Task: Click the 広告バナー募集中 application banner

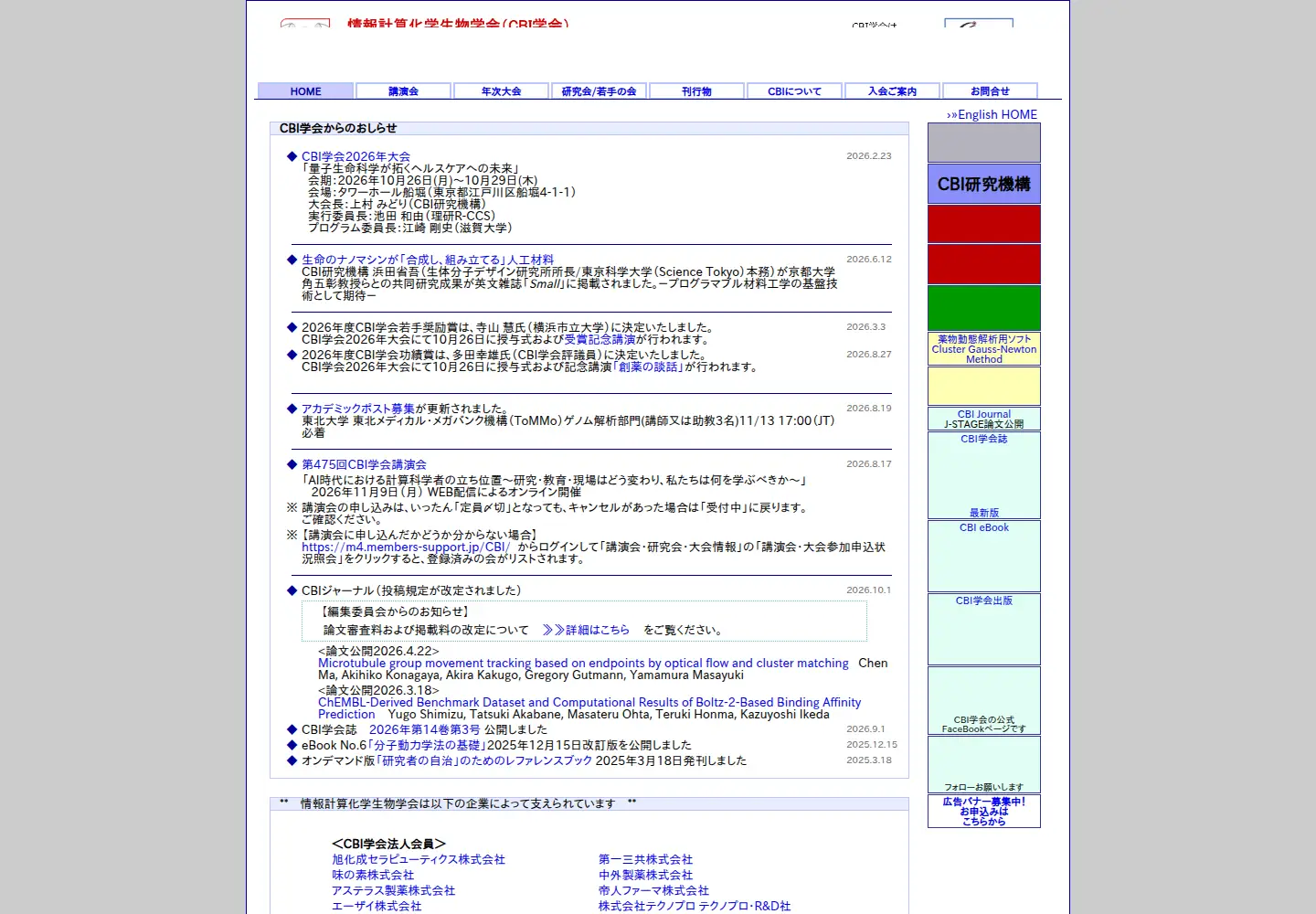Action: (x=984, y=812)
